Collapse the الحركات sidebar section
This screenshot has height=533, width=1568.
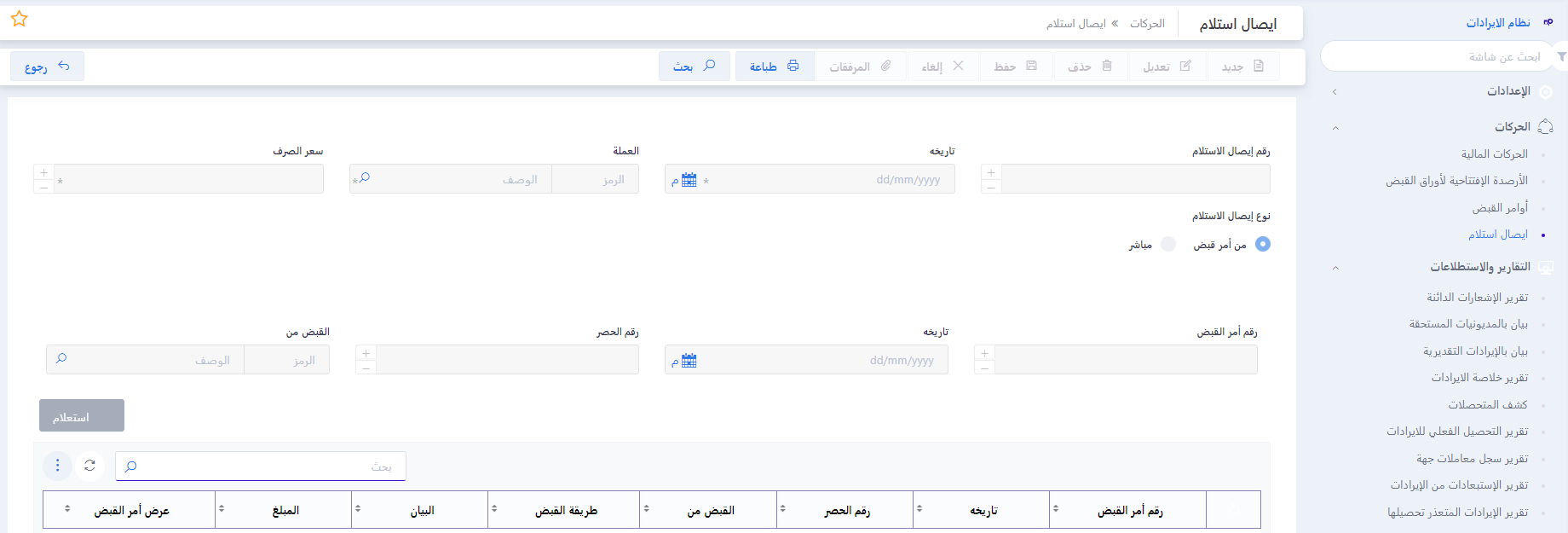1442,127
